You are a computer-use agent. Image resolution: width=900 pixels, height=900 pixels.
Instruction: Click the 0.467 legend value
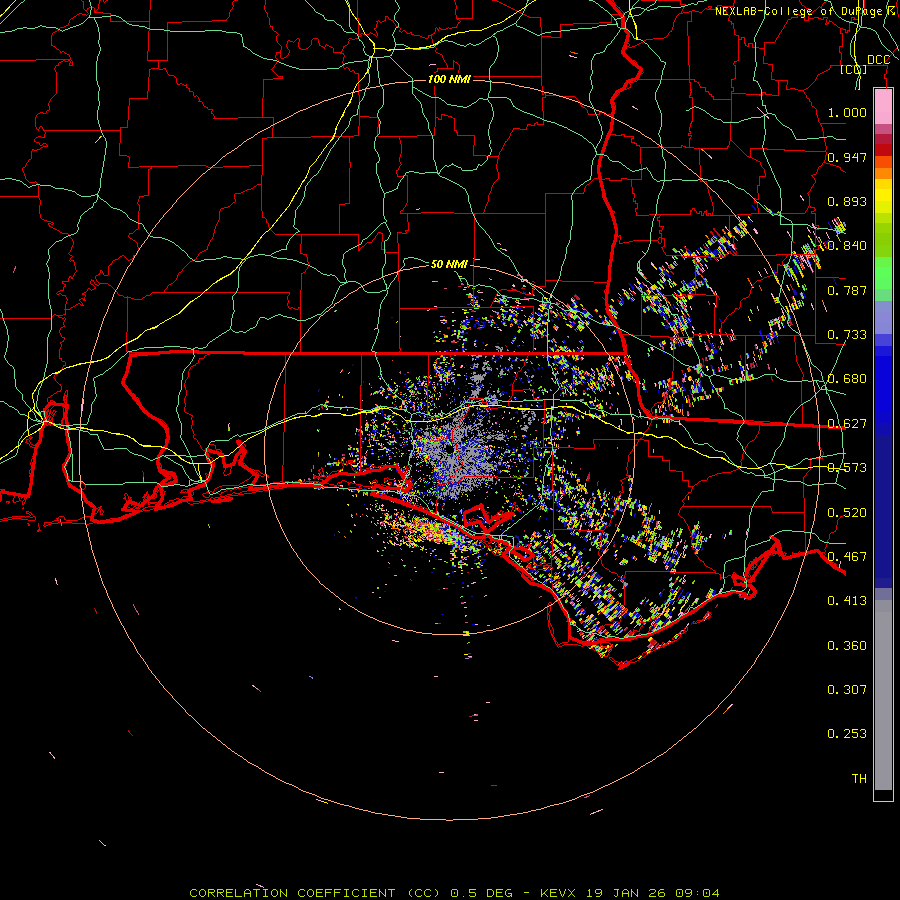[x=847, y=557]
